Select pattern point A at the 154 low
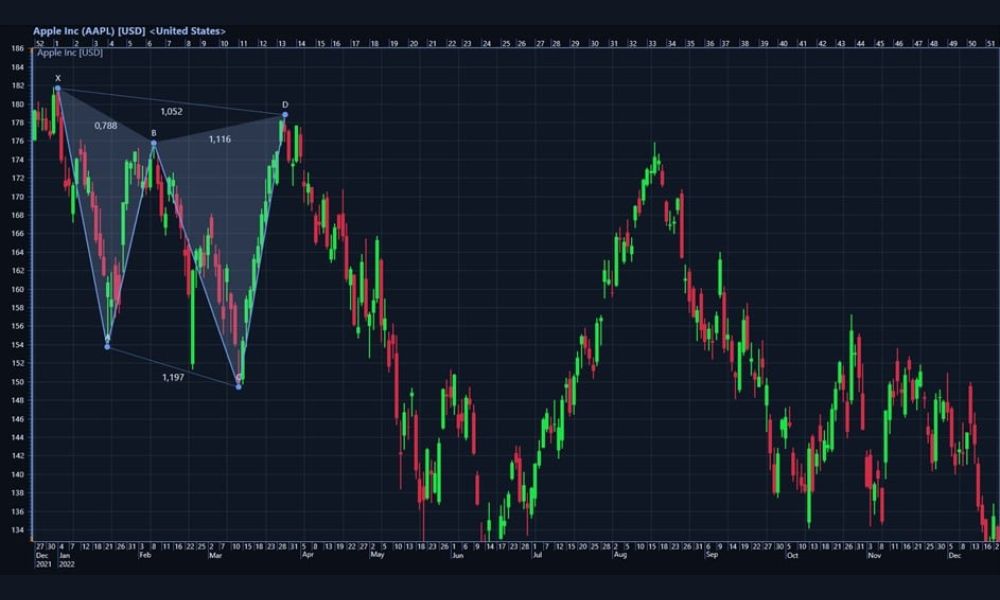Screen dimensions: 1000x600 [x=107, y=346]
